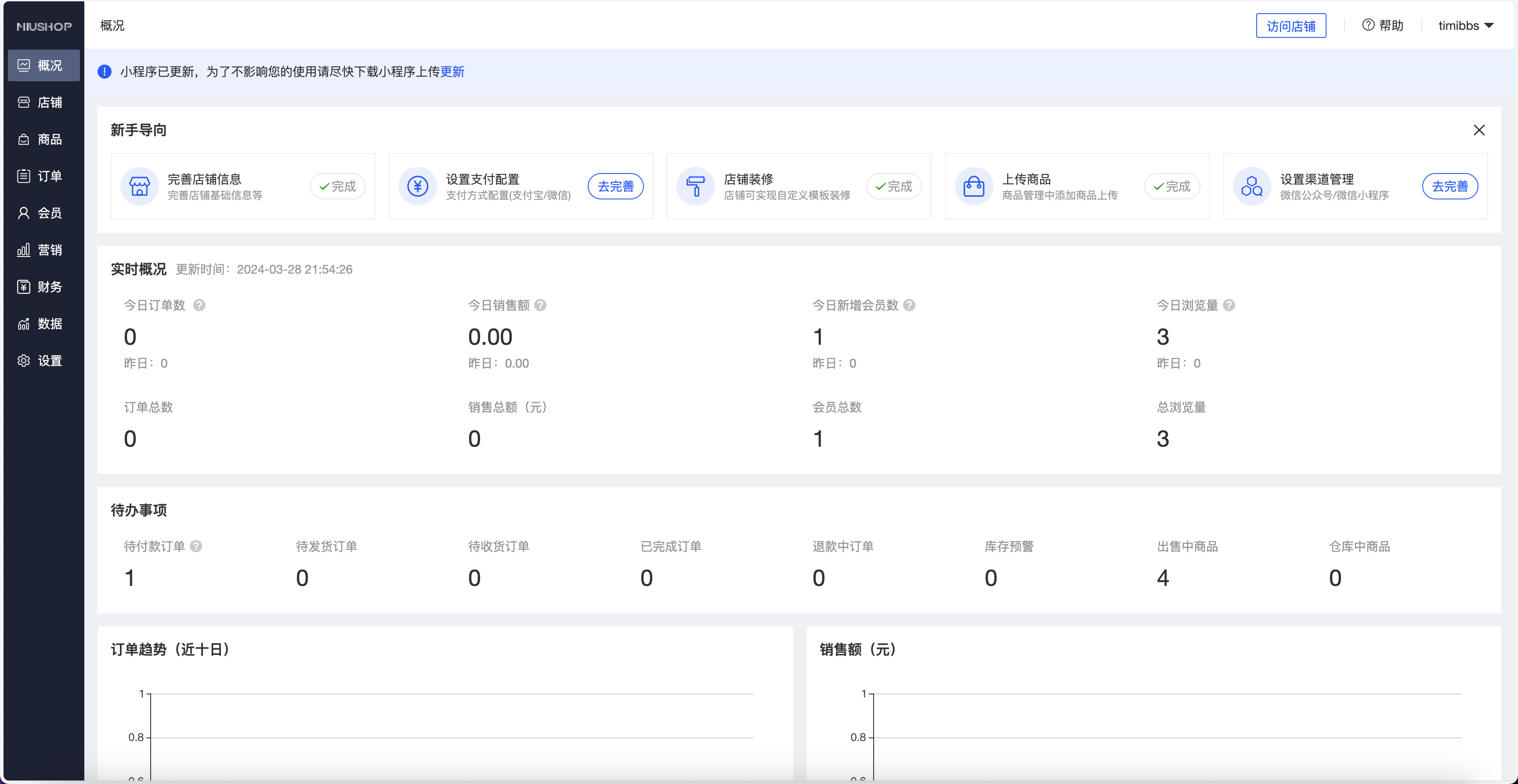Show the 待付款订单 help tooltip icon
Image resolution: width=1518 pixels, height=784 pixels.
197,546
